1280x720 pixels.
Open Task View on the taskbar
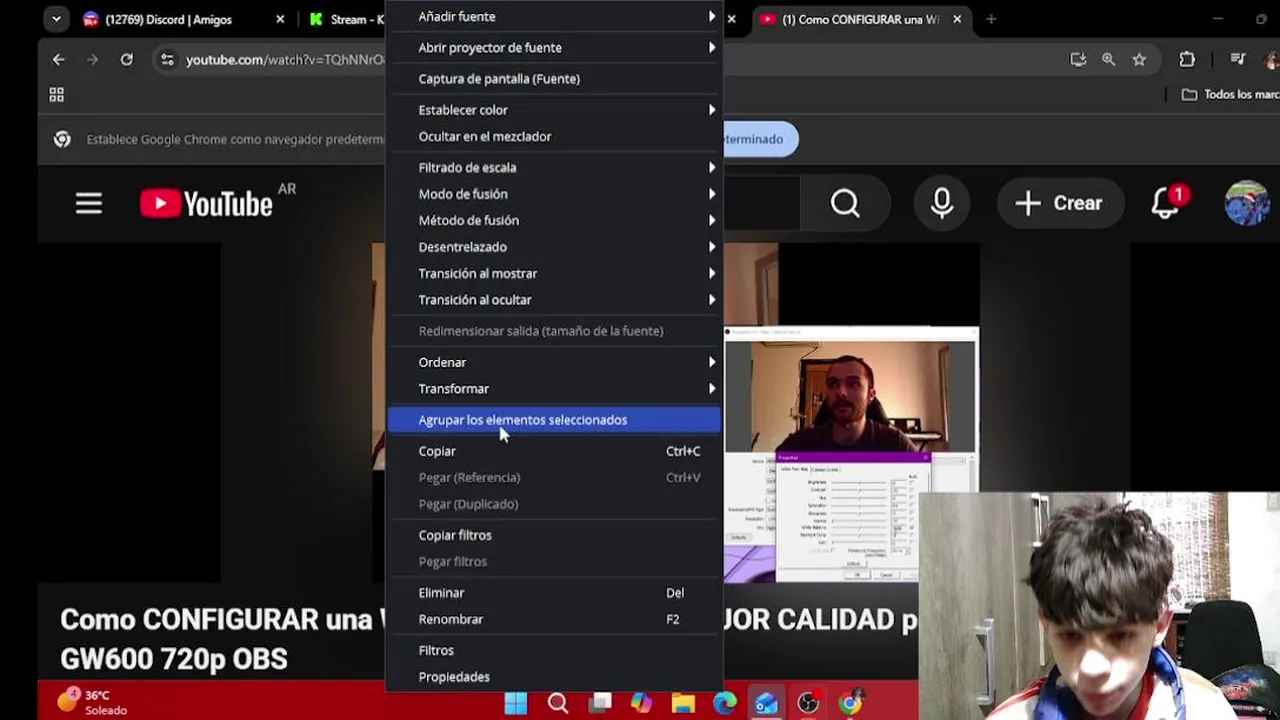click(600, 704)
